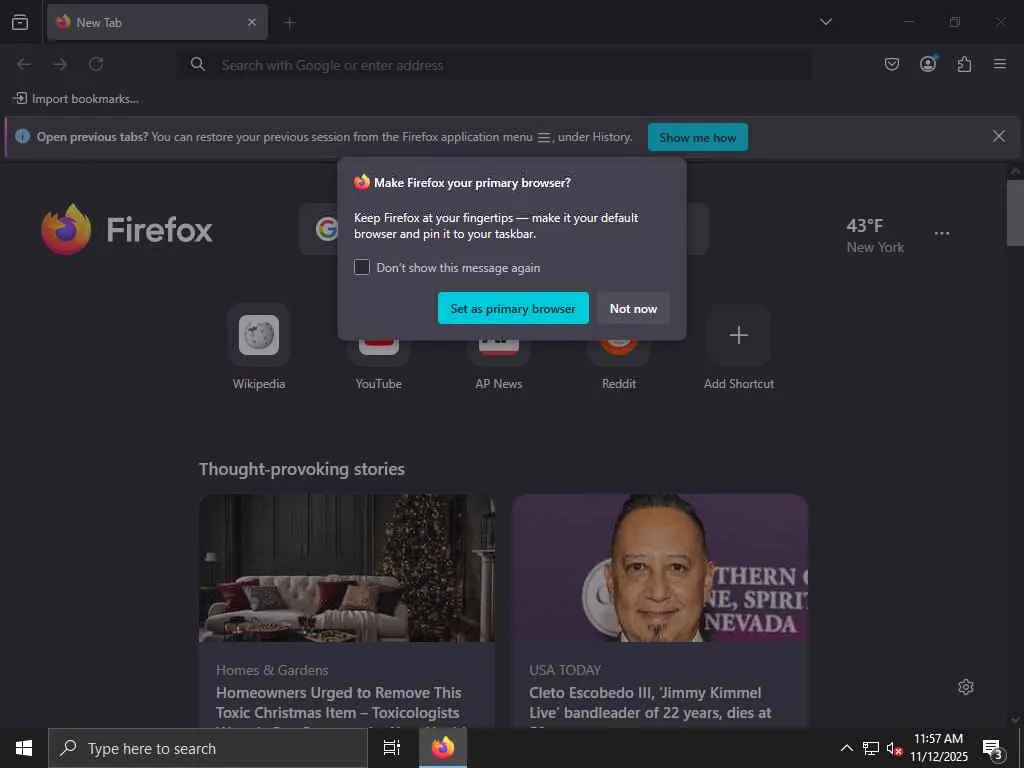This screenshot has width=1024, height=768.
Task: Dismiss the Open previous tabs notification bar
Action: 999,136
